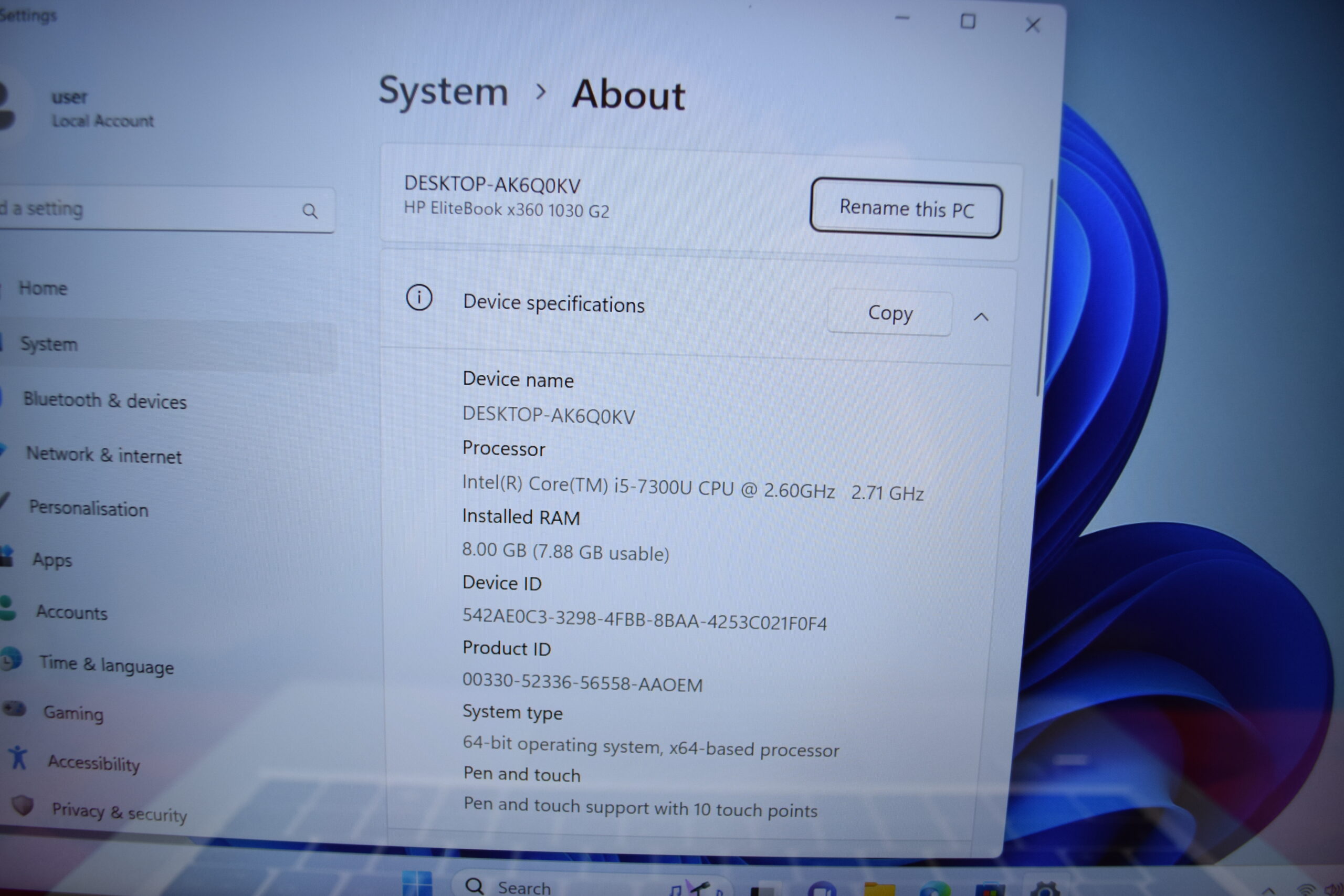
Task: Click the Accessibility figure icon
Action: coord(19,758)
